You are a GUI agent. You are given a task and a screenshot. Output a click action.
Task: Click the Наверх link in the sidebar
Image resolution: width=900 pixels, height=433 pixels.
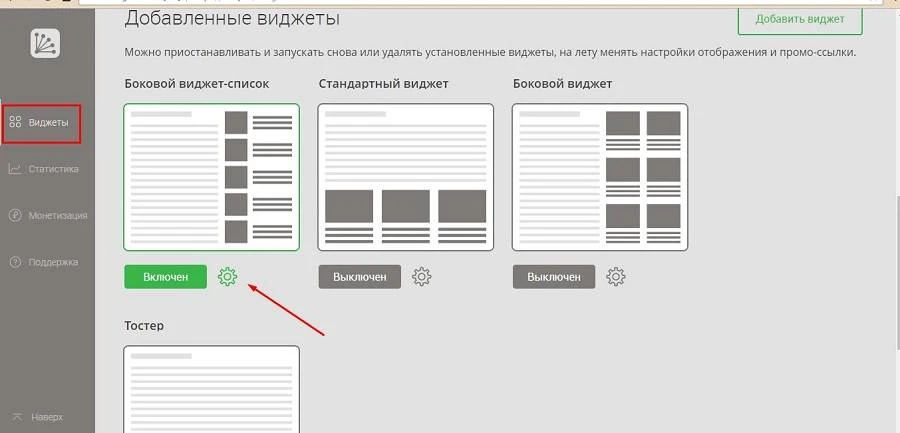[x=38, y=417]
